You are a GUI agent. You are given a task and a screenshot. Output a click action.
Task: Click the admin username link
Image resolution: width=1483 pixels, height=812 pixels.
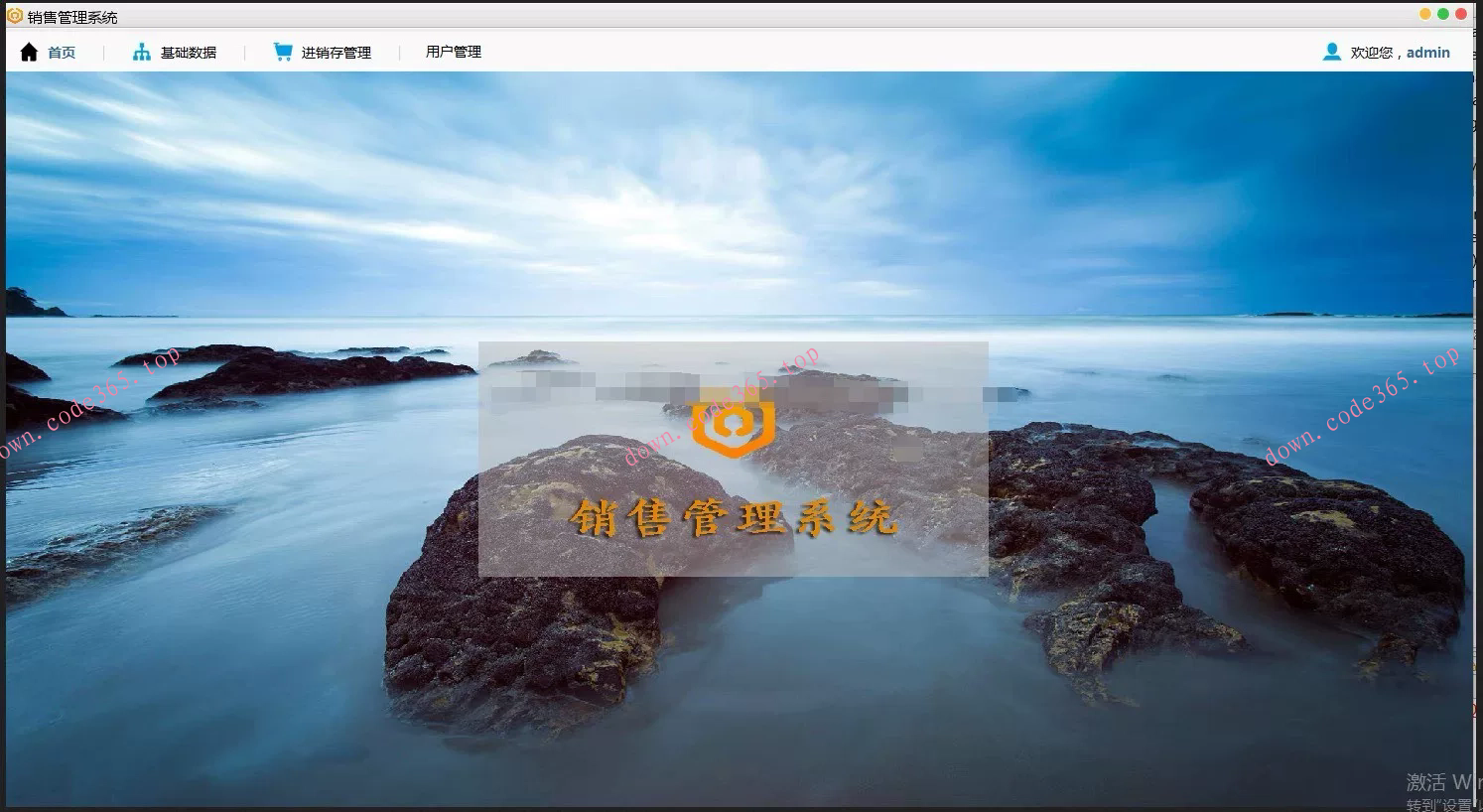click(x=1427, y=52)
